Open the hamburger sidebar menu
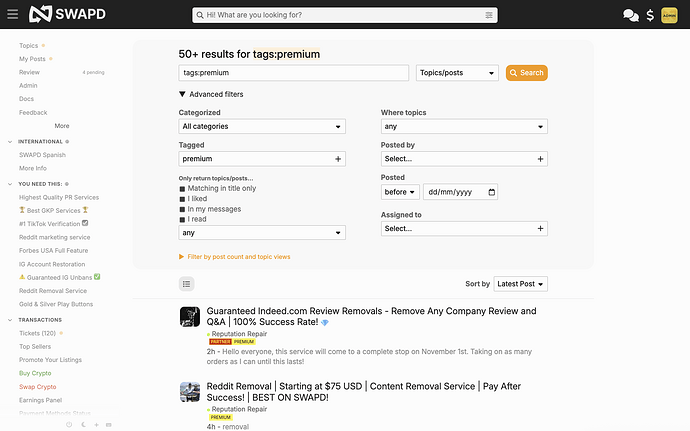Screen dimensions: 690x431 click(x=13, y=15)
